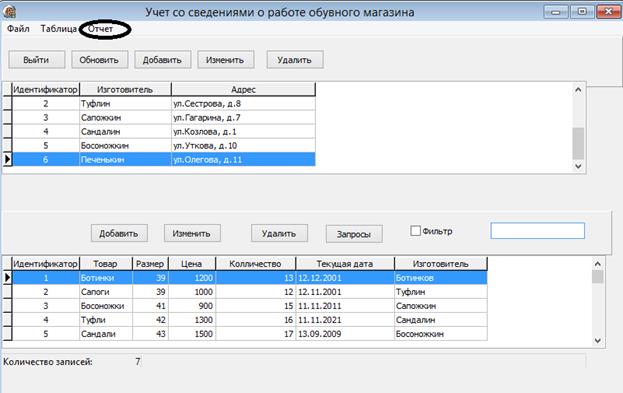Select the Ботинки product cell
This screenshot has width=623, height=393.
[106, 278]
